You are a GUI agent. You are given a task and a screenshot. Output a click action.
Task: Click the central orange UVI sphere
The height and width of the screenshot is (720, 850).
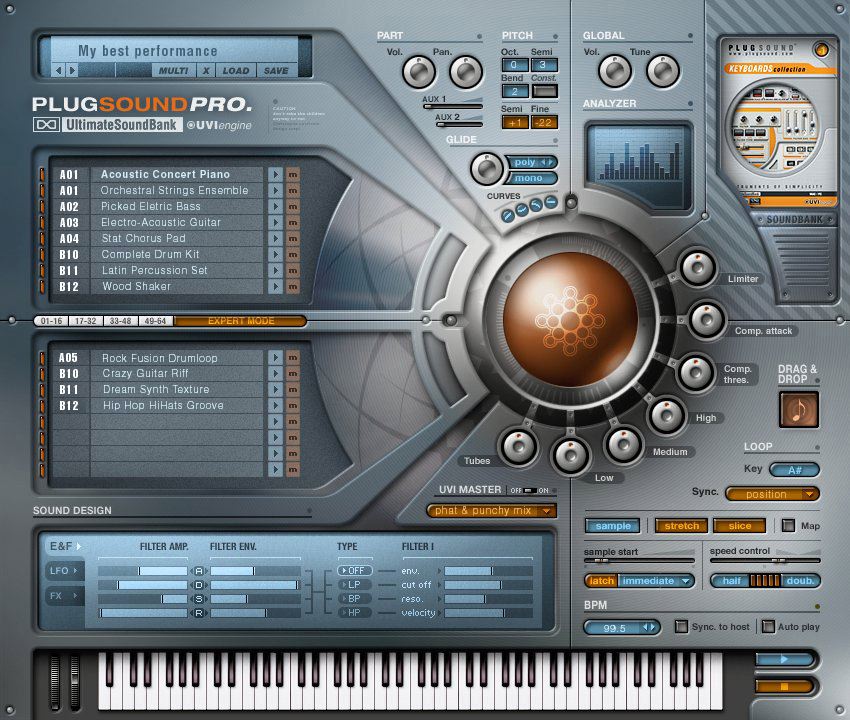point(570,320)
